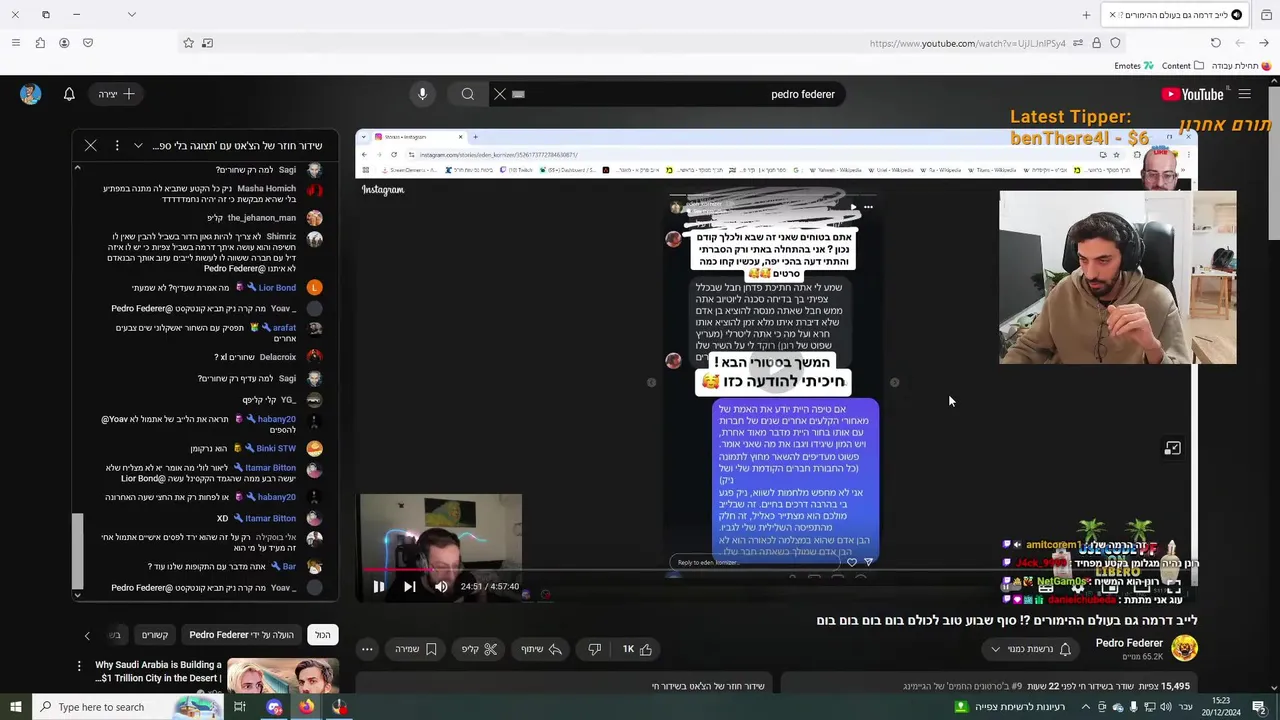The width and height of the screenshot is (1280, 720).
Task: Switch to Firefox in taskbar
Action: 306,707
